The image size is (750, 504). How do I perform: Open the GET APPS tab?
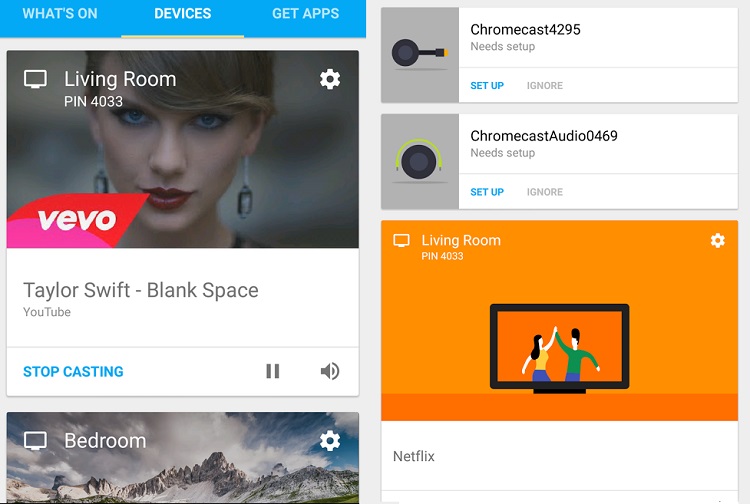tap(305, 13)
